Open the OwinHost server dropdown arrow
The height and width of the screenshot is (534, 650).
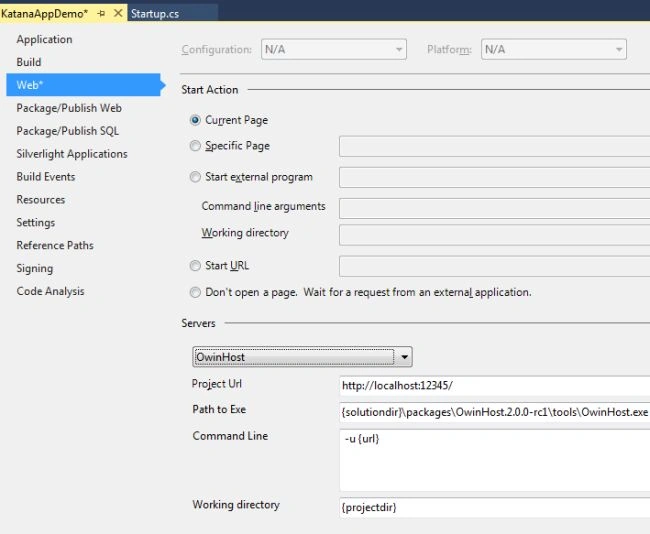[x=404, y=357]
